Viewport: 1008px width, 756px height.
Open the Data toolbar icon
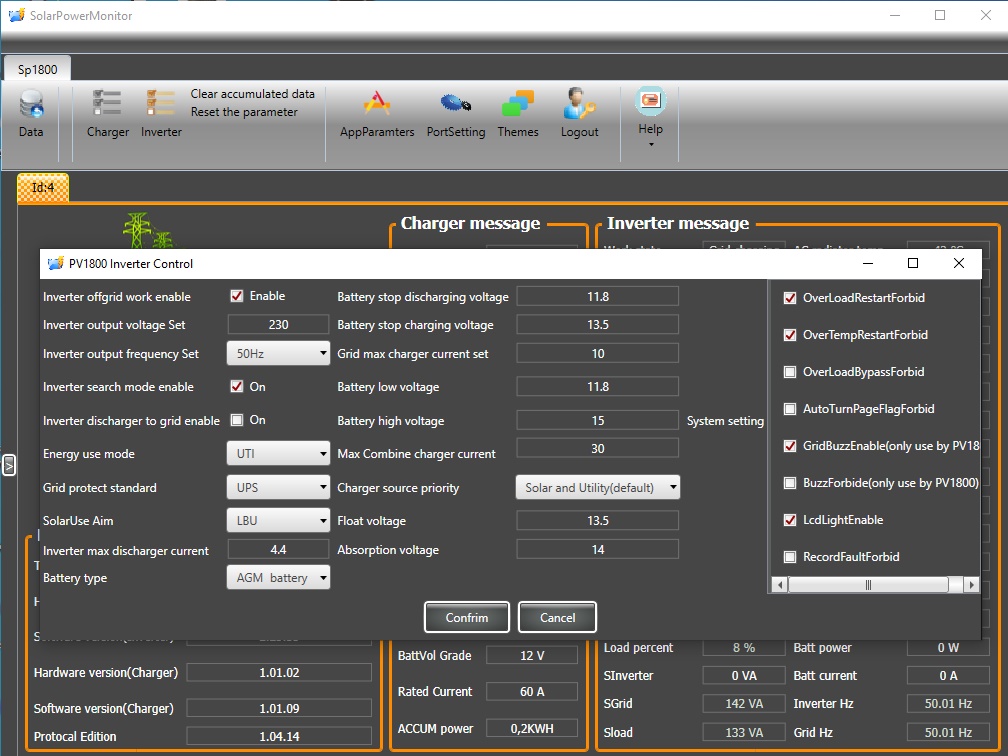31,104
